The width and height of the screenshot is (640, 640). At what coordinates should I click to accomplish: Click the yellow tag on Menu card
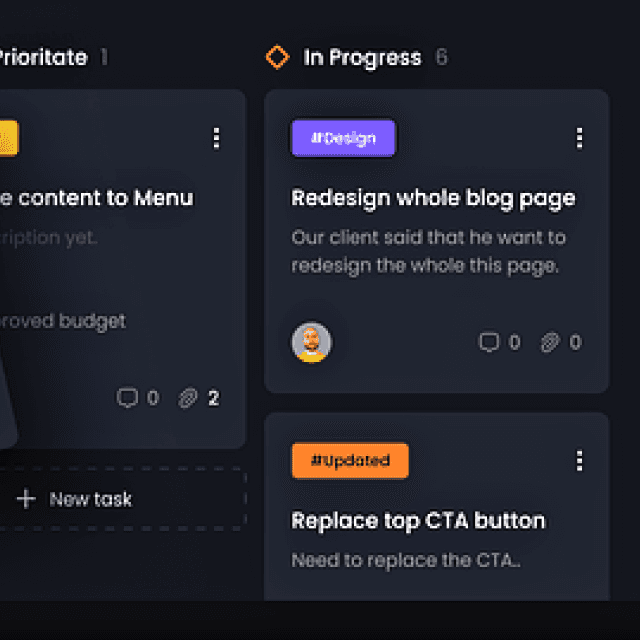[x=8, y=138]
